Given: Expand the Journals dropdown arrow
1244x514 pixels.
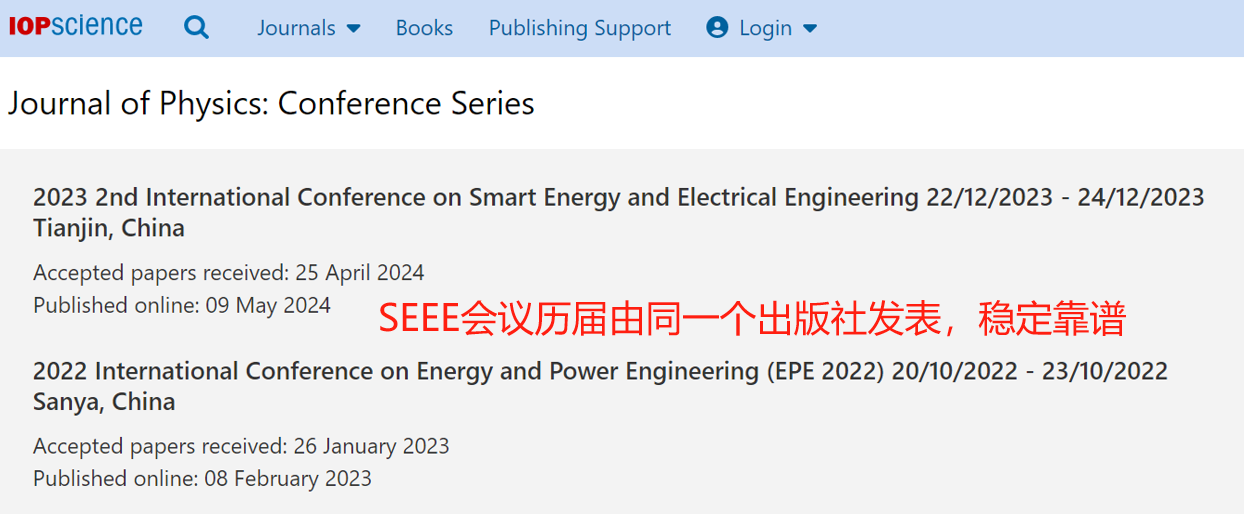Looking at the screenshot, I should (x=353, y=29).
